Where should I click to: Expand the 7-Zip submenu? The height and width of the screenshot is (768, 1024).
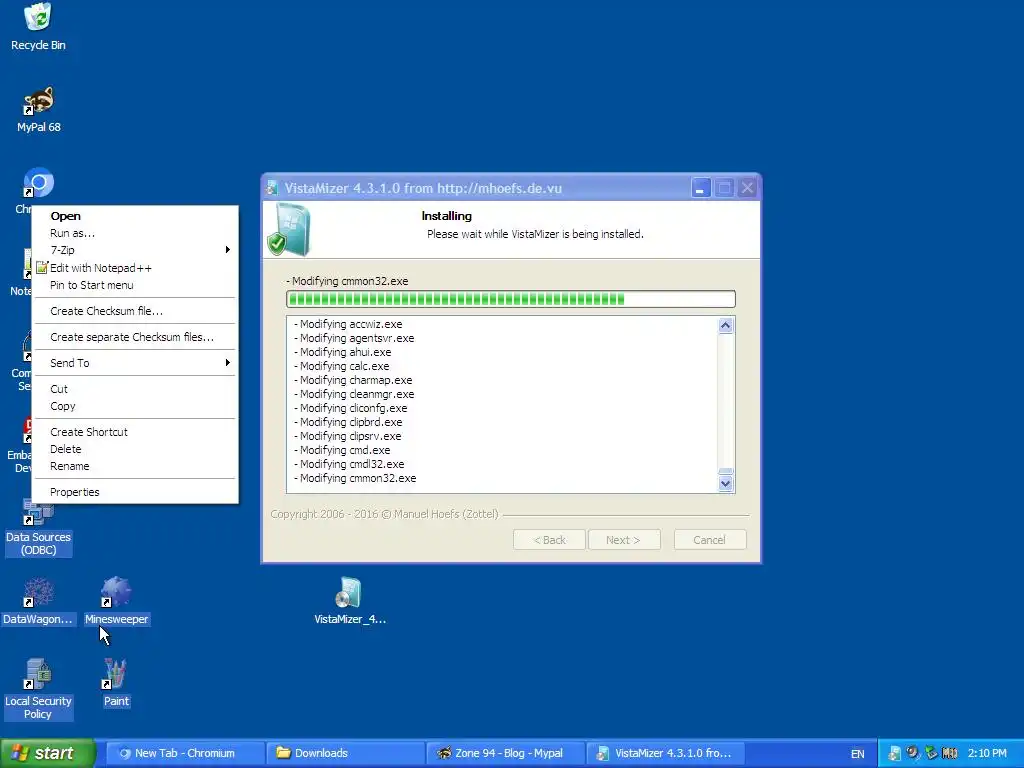click(135, 250)
